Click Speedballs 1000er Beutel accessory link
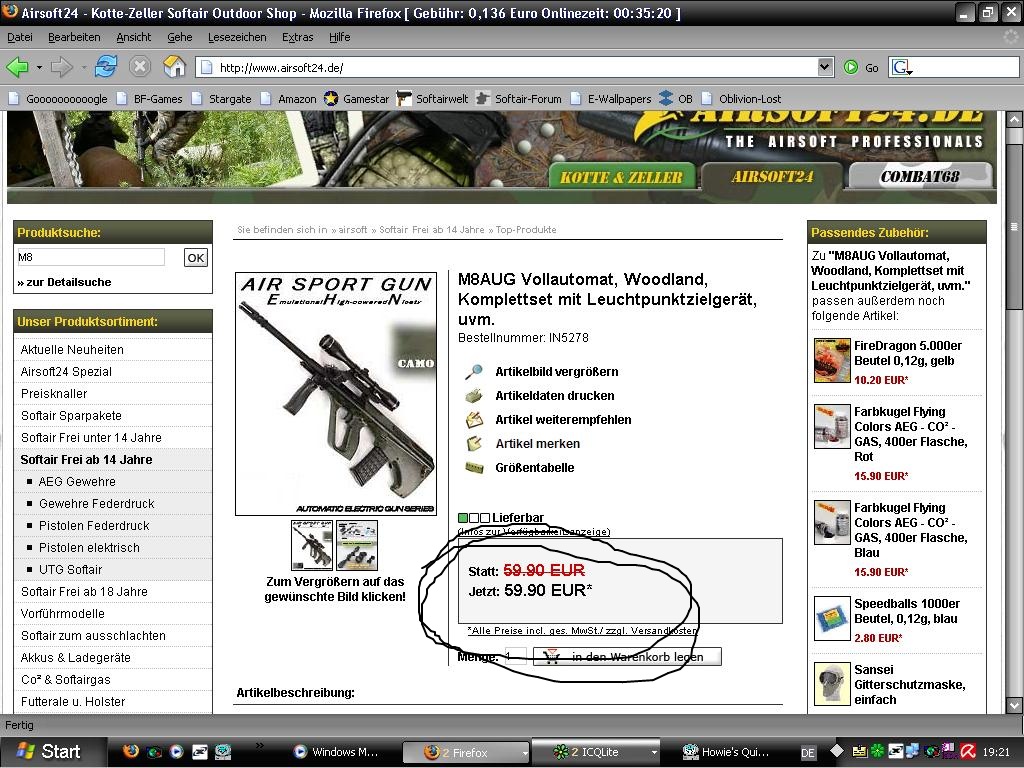The width and height of the screenshot is (1024, 768). (906, 611)
